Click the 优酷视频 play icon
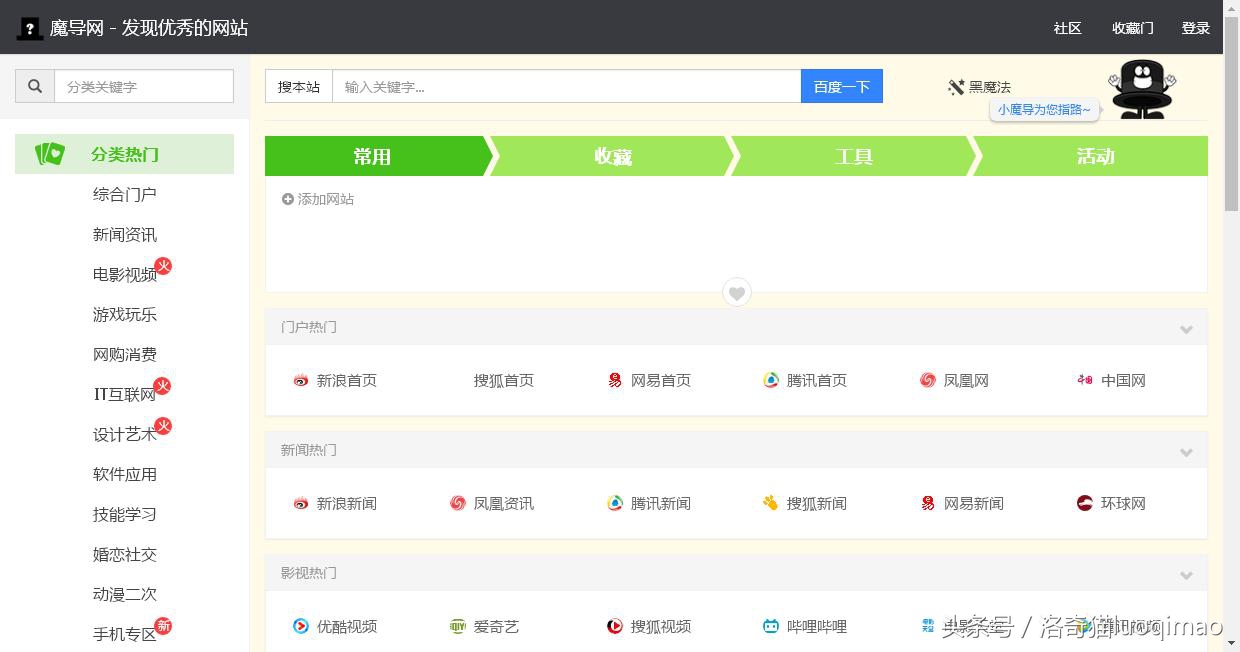1240x652 pixels. tap(300, 626)
